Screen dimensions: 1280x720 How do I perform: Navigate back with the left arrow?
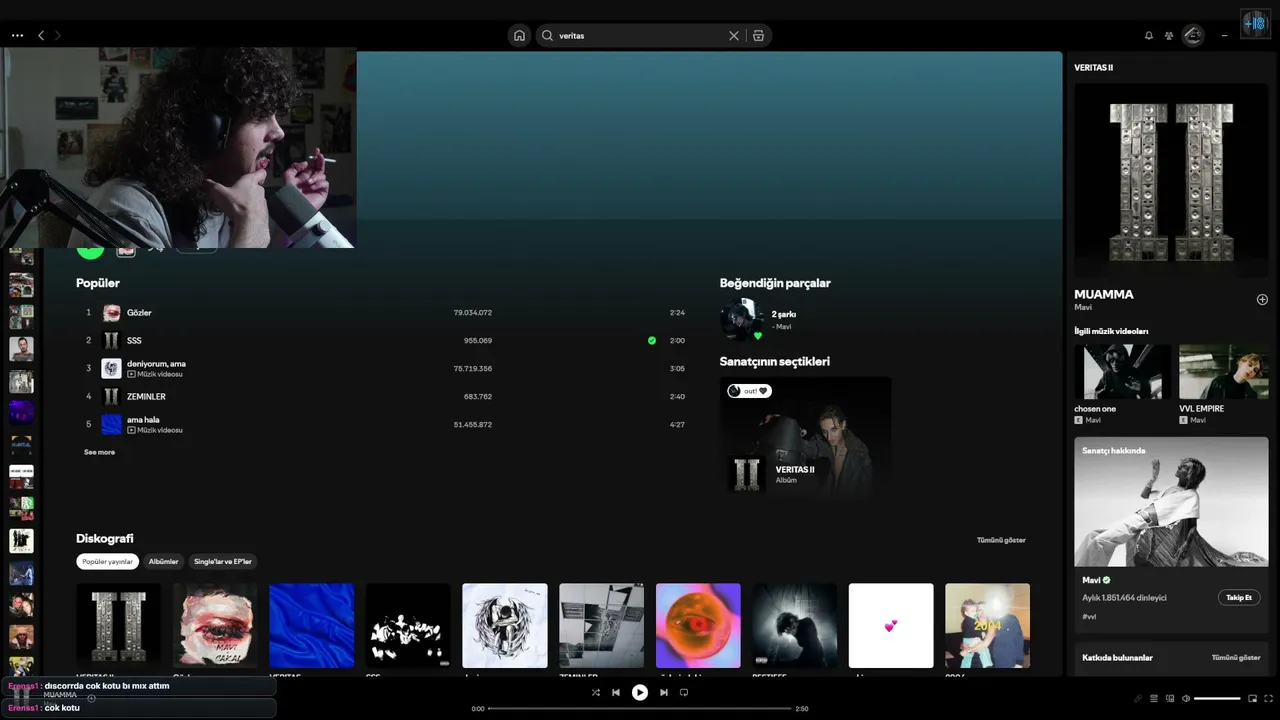click(x=41, y=35)
